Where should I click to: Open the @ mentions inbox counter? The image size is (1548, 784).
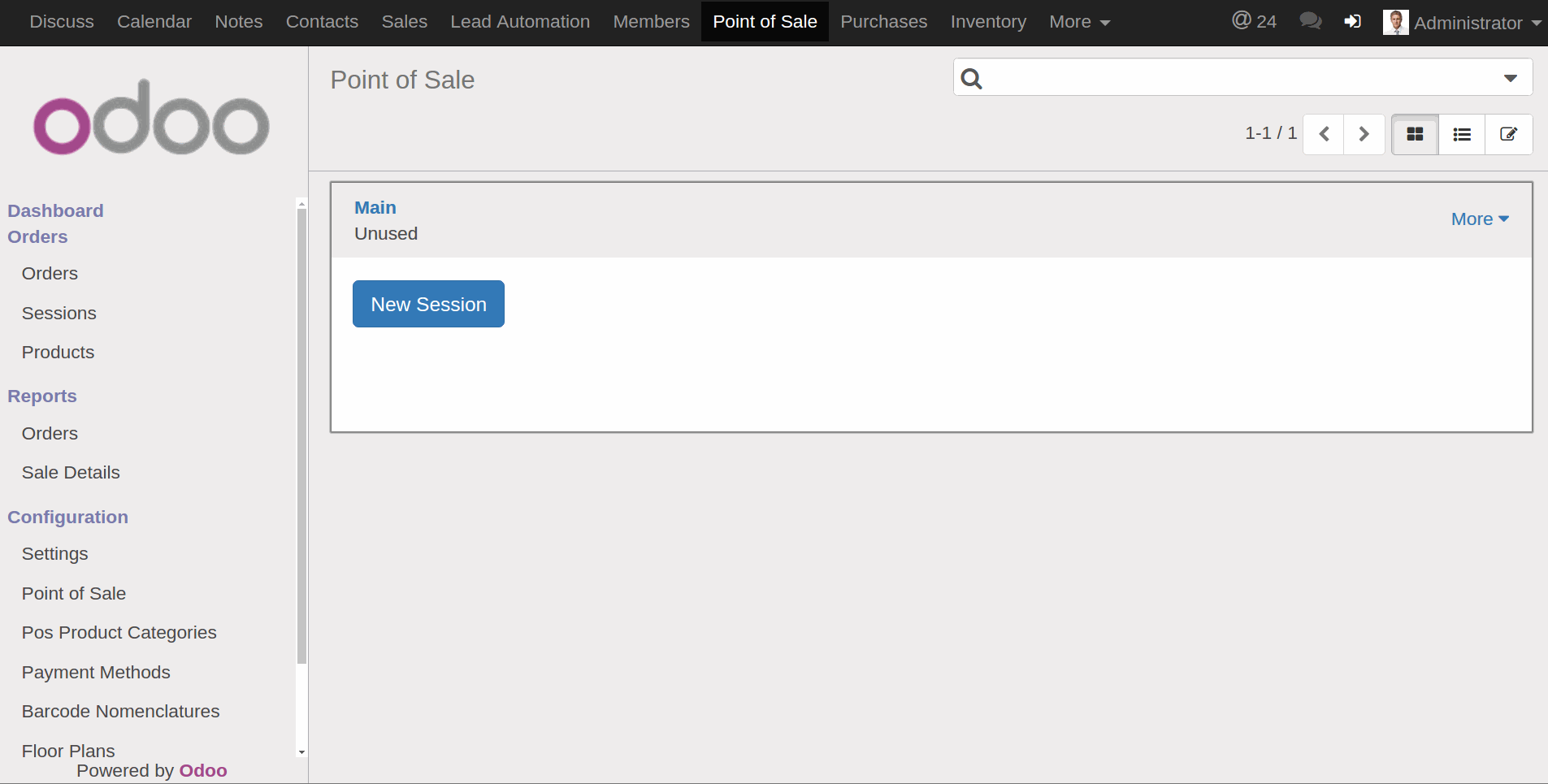pos(1254,21)
